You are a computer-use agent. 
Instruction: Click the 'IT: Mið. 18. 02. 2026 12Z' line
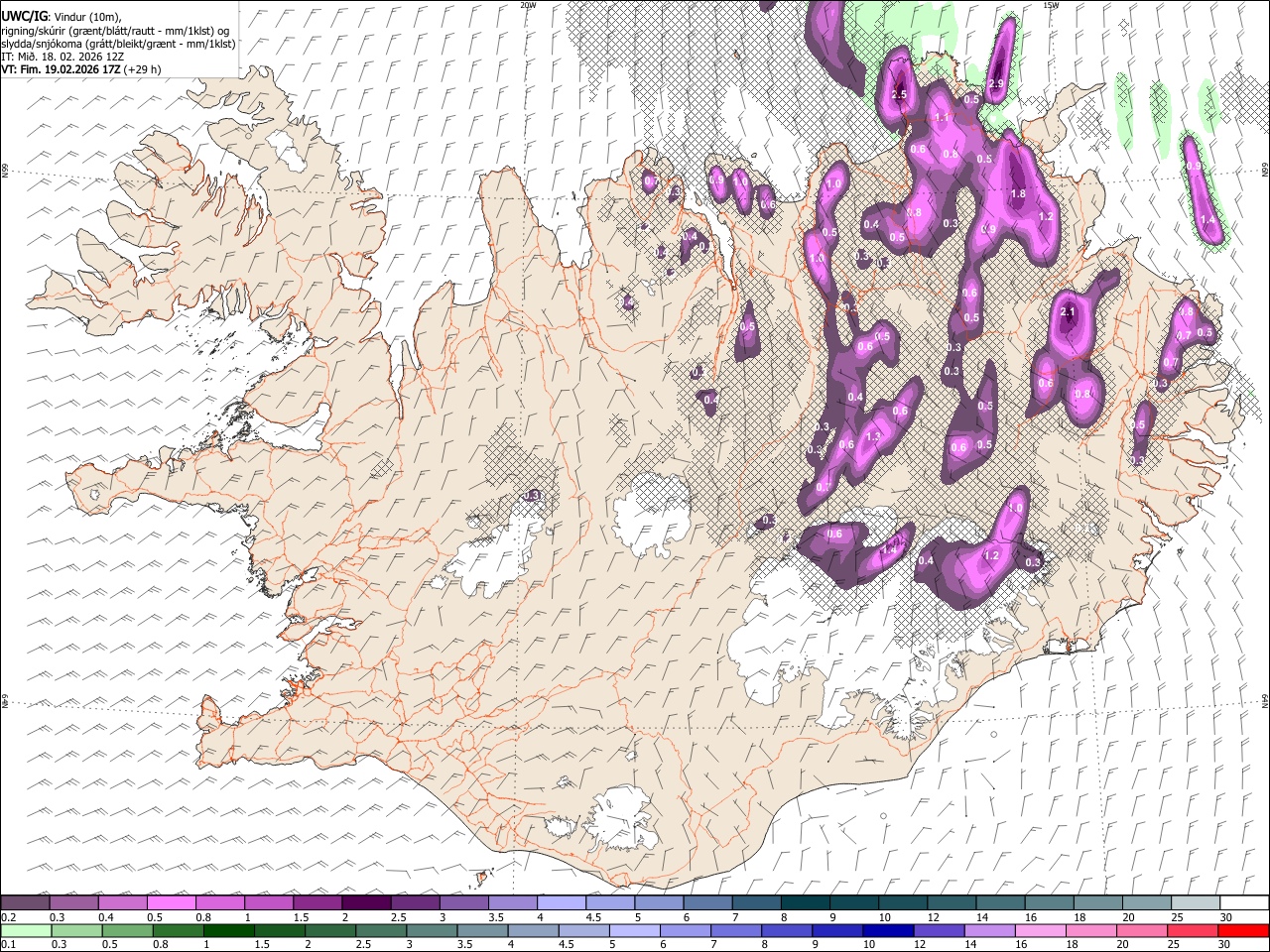pyautogui.click(x=63, y=57)
